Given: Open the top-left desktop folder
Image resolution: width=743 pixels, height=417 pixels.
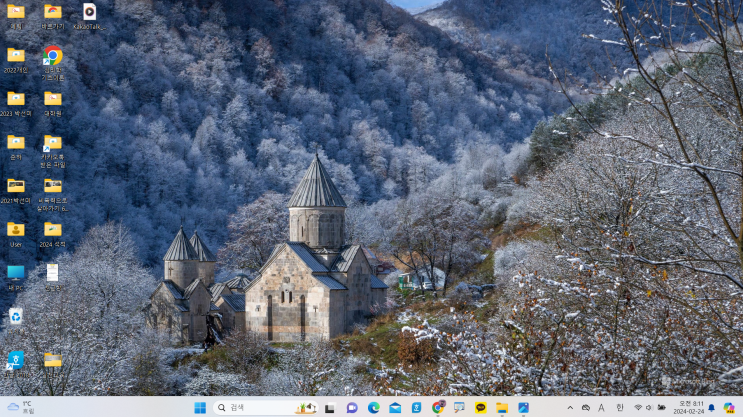Looking at the screenshot, I should click(16, 17).
